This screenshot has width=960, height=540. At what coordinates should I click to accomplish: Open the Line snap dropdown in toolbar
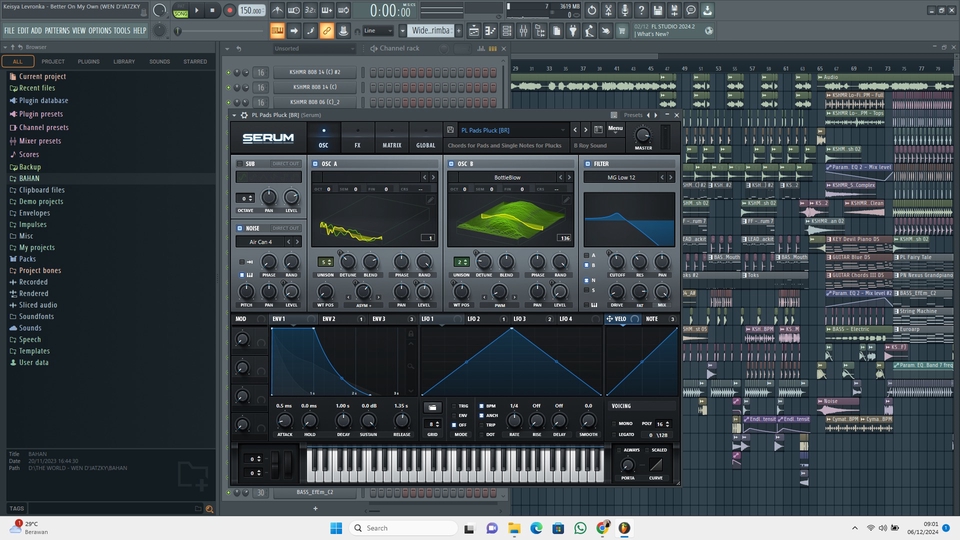tap(377, 31)
